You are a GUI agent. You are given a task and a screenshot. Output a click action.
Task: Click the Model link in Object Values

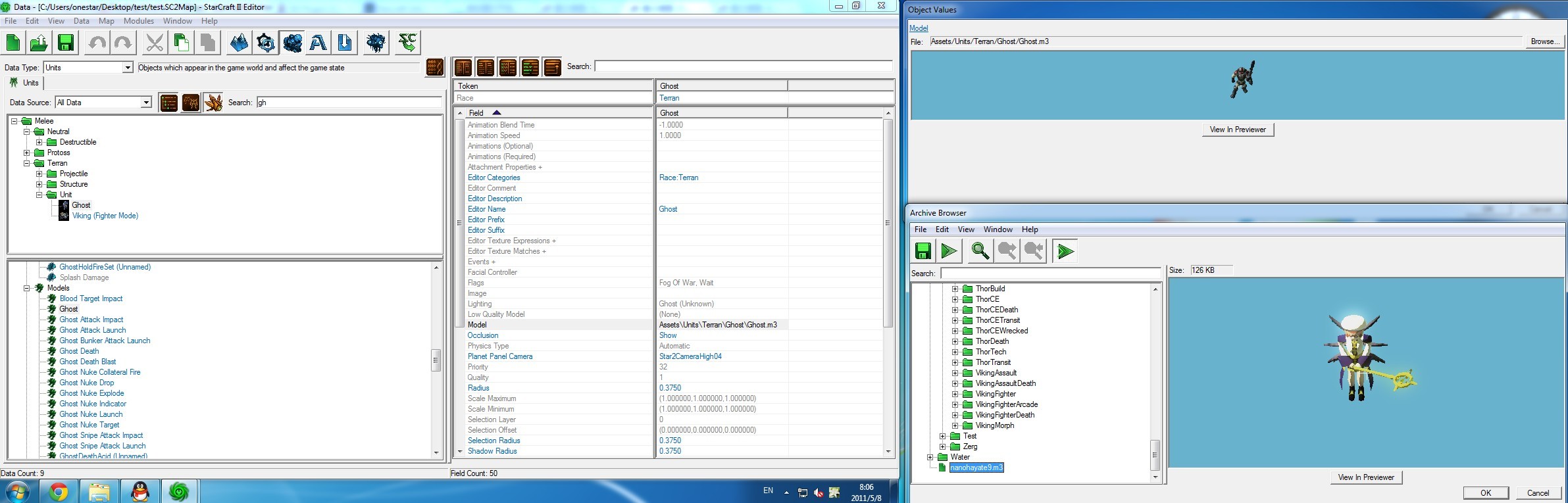pos(919,28)
